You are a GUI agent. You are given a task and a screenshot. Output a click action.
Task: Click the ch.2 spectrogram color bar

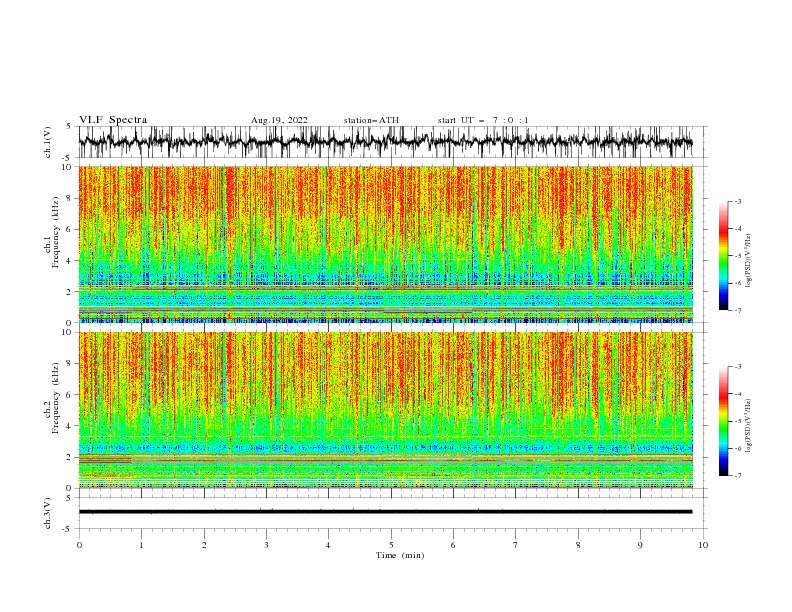click(723, 421)
